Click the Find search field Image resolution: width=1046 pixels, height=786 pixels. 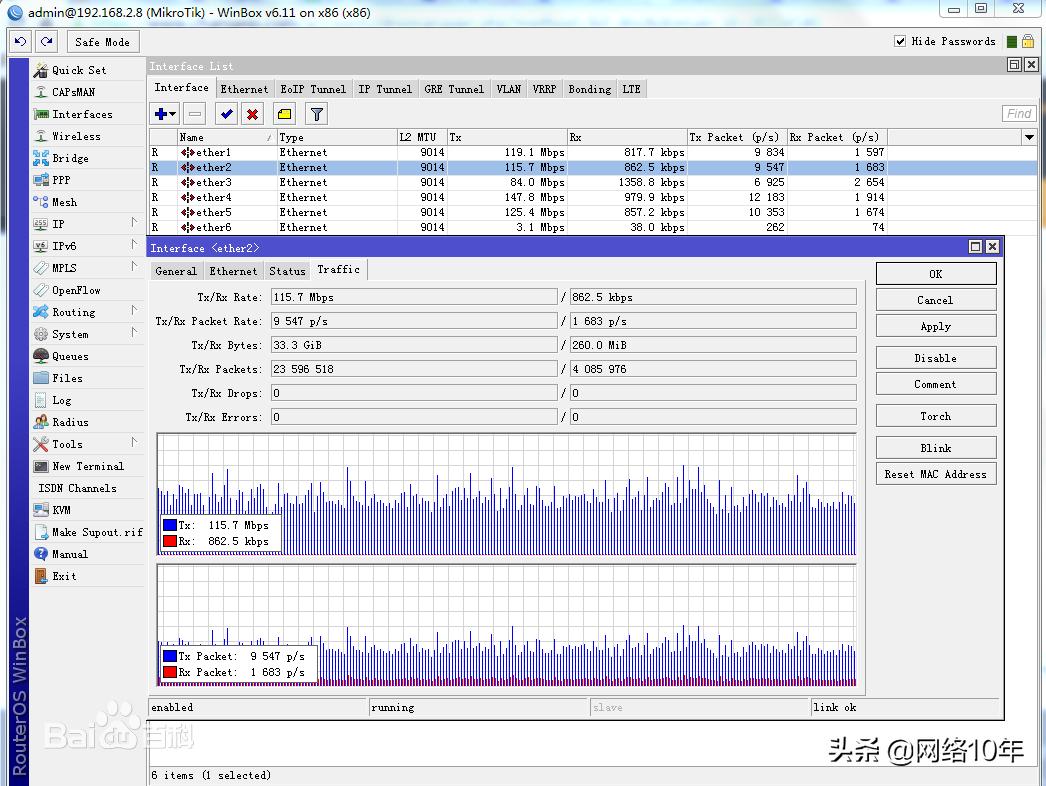[1019, 114]
